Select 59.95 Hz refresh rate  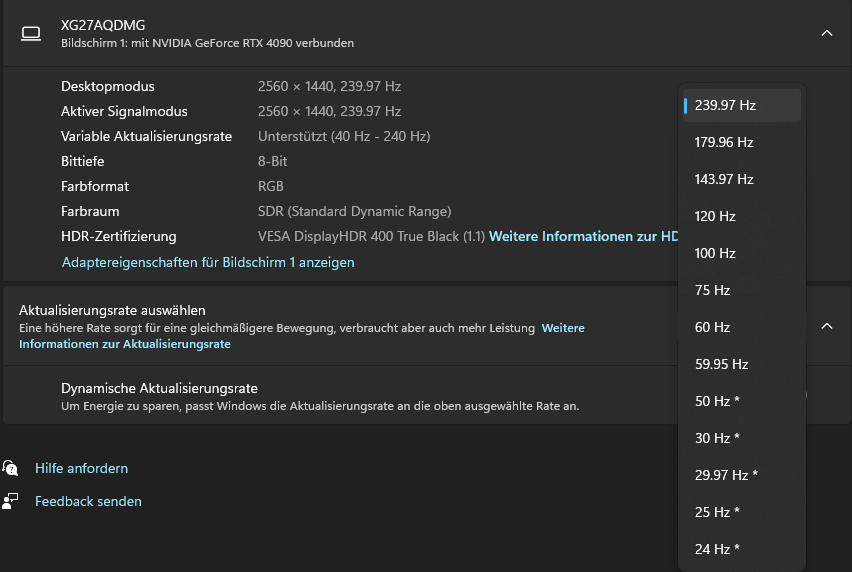[742, 364]
